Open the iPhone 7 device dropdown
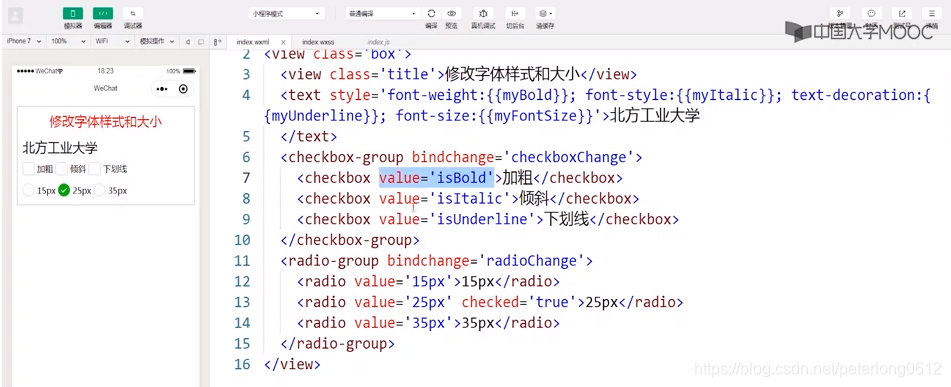 23,41
